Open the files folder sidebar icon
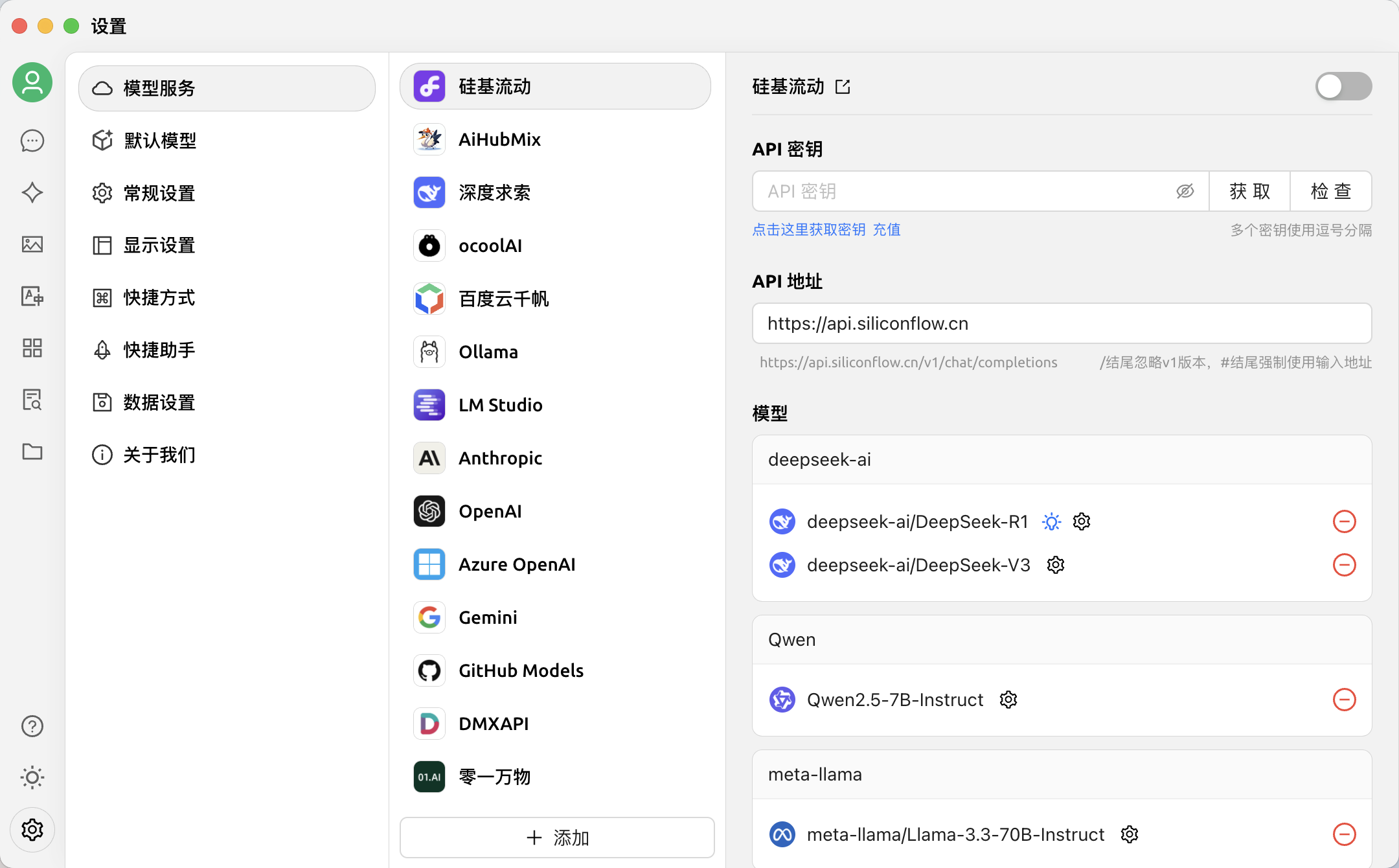The width and height of the screenshot is (1399, 868). (x=32, y=451)
